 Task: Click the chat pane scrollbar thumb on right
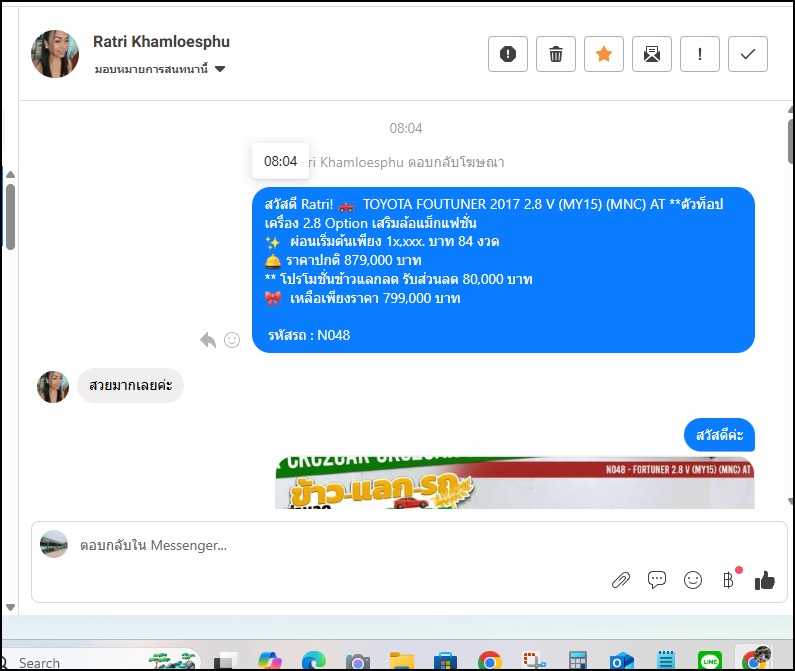coord(791,142)
